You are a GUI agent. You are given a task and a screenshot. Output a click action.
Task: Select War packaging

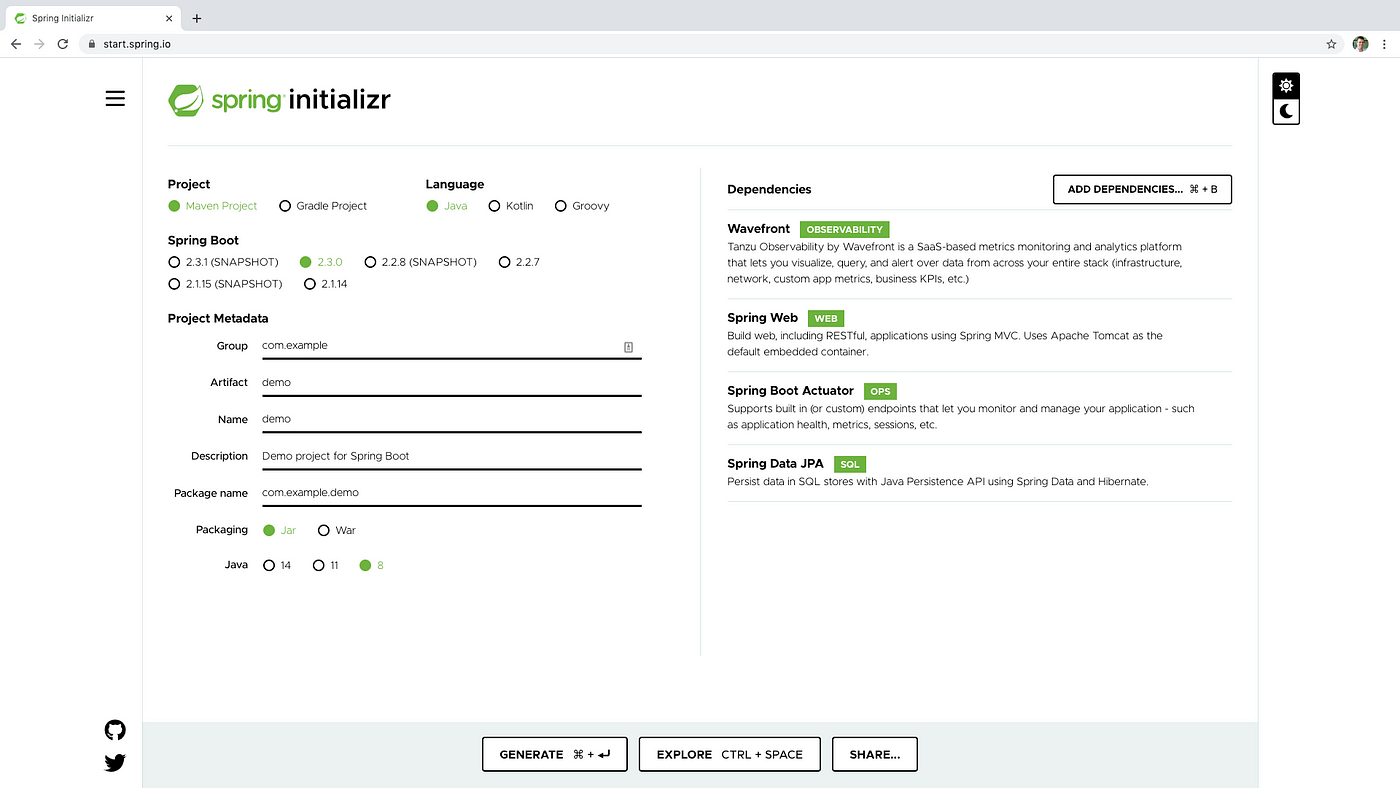point(337,530)
